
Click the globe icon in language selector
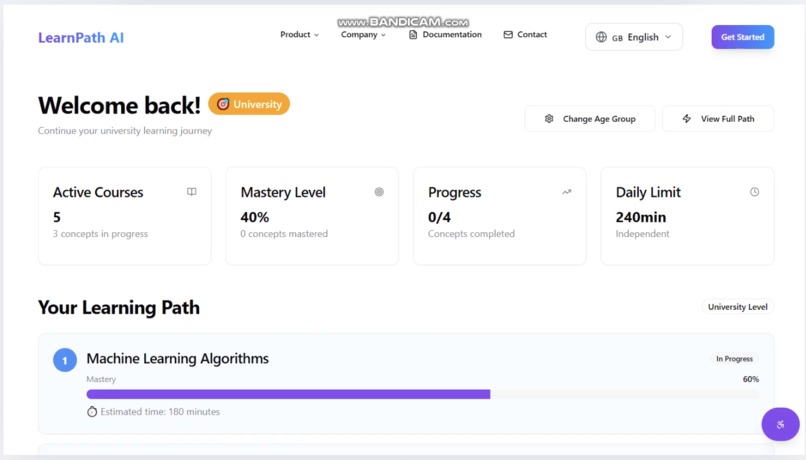tap(601, 37)
